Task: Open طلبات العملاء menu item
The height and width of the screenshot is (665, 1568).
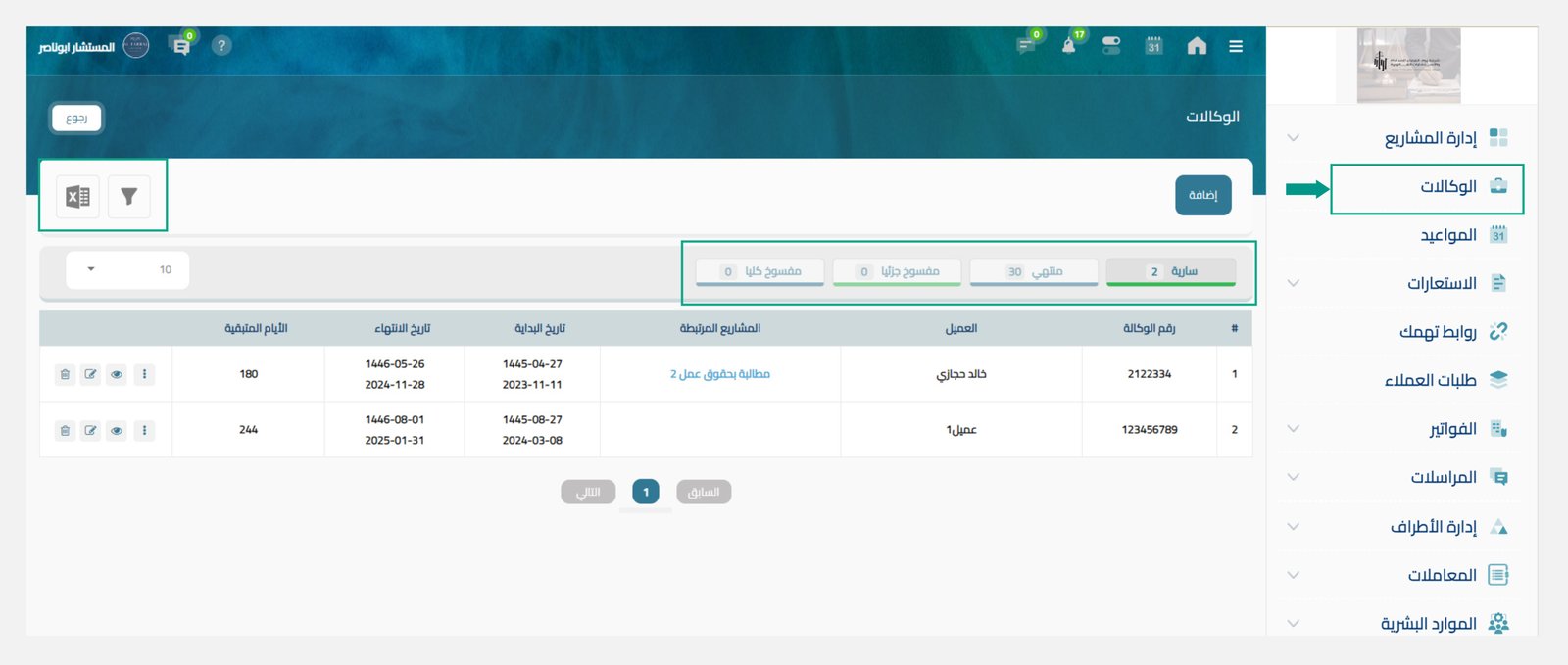Action: pos(1430,380)
